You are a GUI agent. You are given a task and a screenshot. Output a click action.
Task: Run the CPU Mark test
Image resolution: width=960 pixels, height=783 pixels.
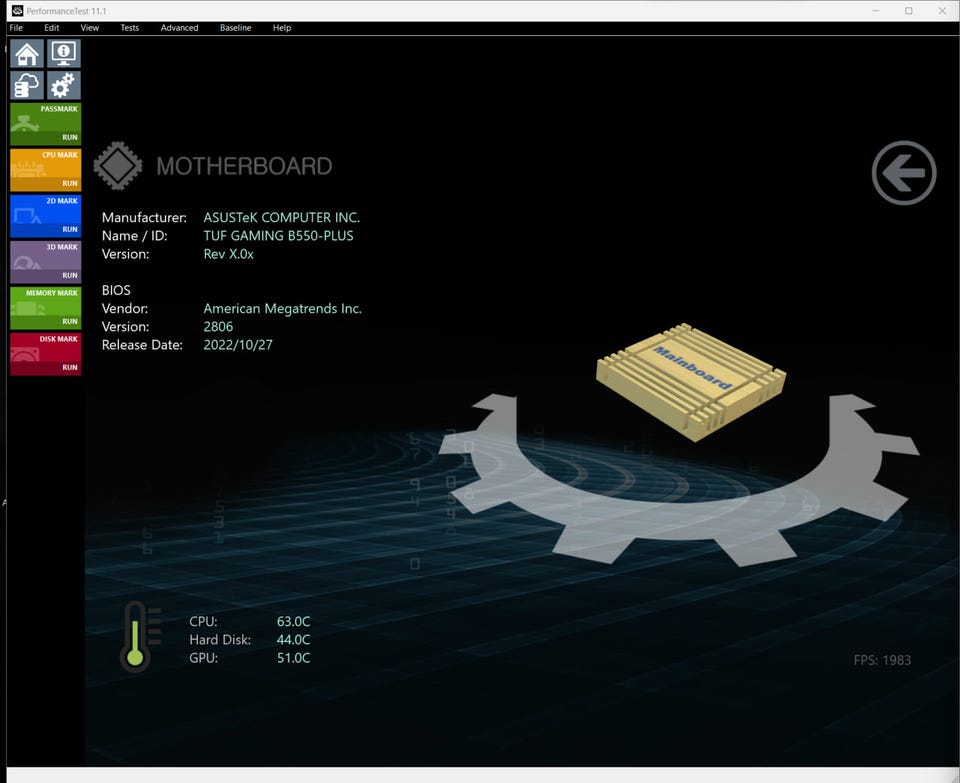(45, 170)
